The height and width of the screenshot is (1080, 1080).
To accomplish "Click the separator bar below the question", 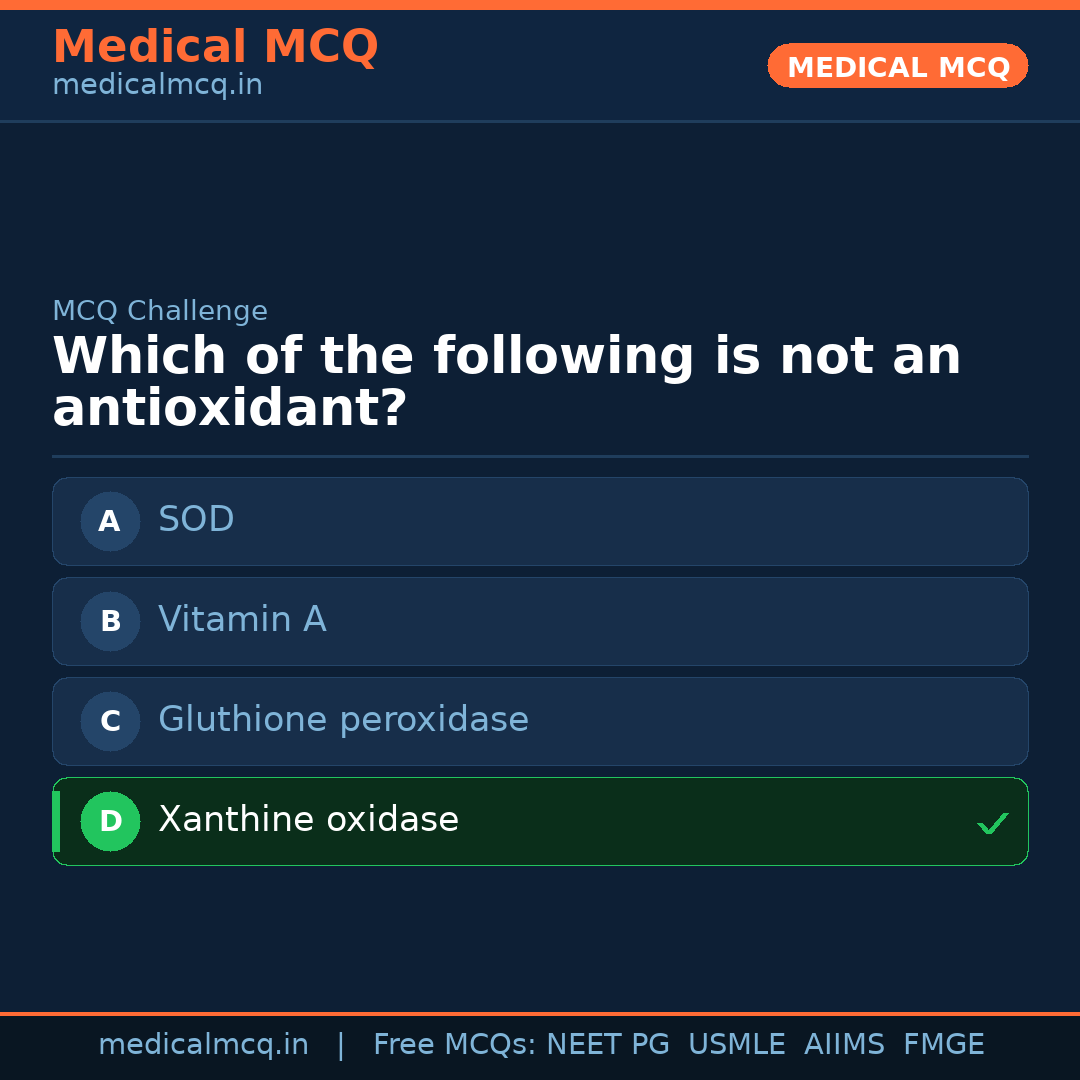I will (540, 456).
